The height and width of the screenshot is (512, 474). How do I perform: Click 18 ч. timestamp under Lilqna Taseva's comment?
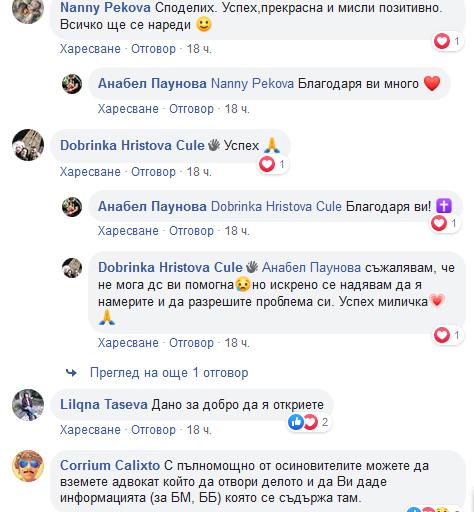pos(199,430)
